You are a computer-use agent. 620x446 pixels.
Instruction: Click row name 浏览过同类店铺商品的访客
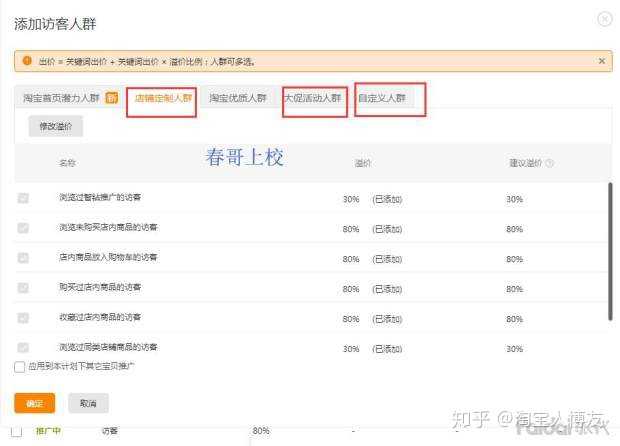[x=108, y=347]
